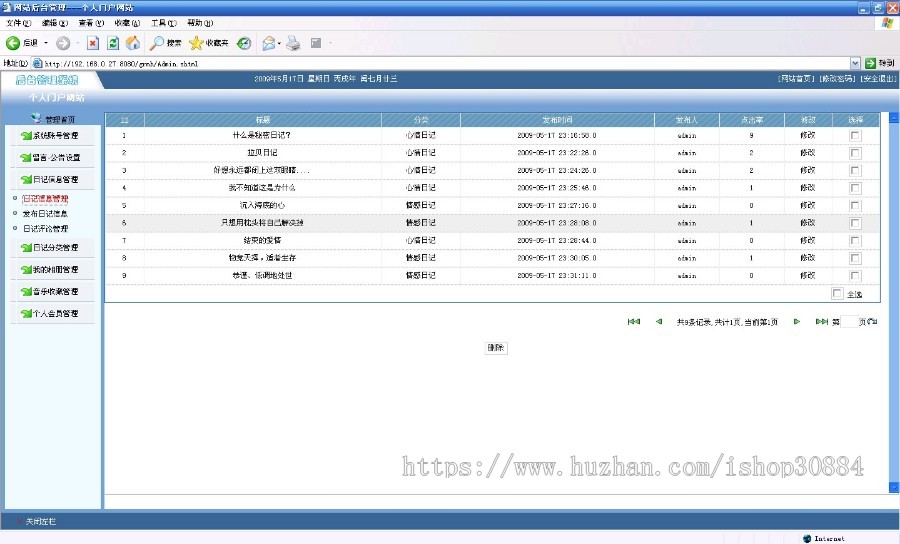Open the 帮助(H) menu

click(200, 23)
